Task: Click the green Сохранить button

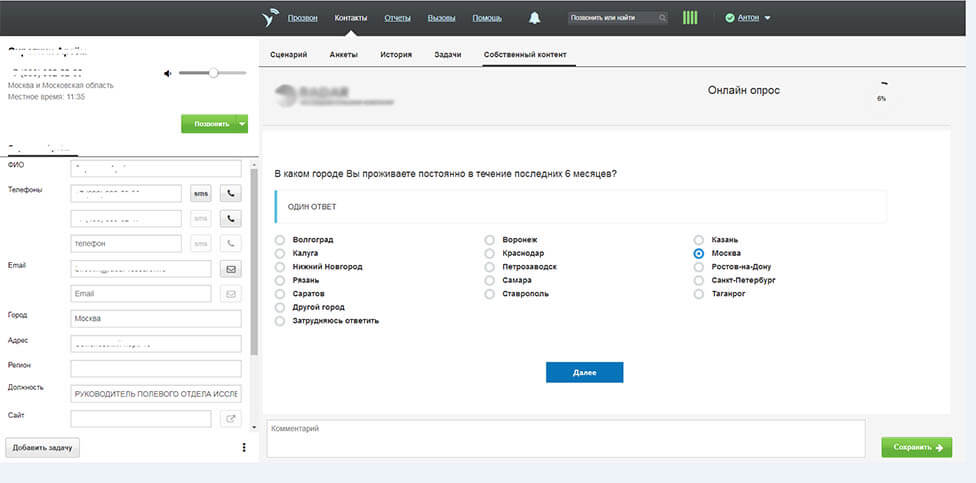Action: coord(916,447)
